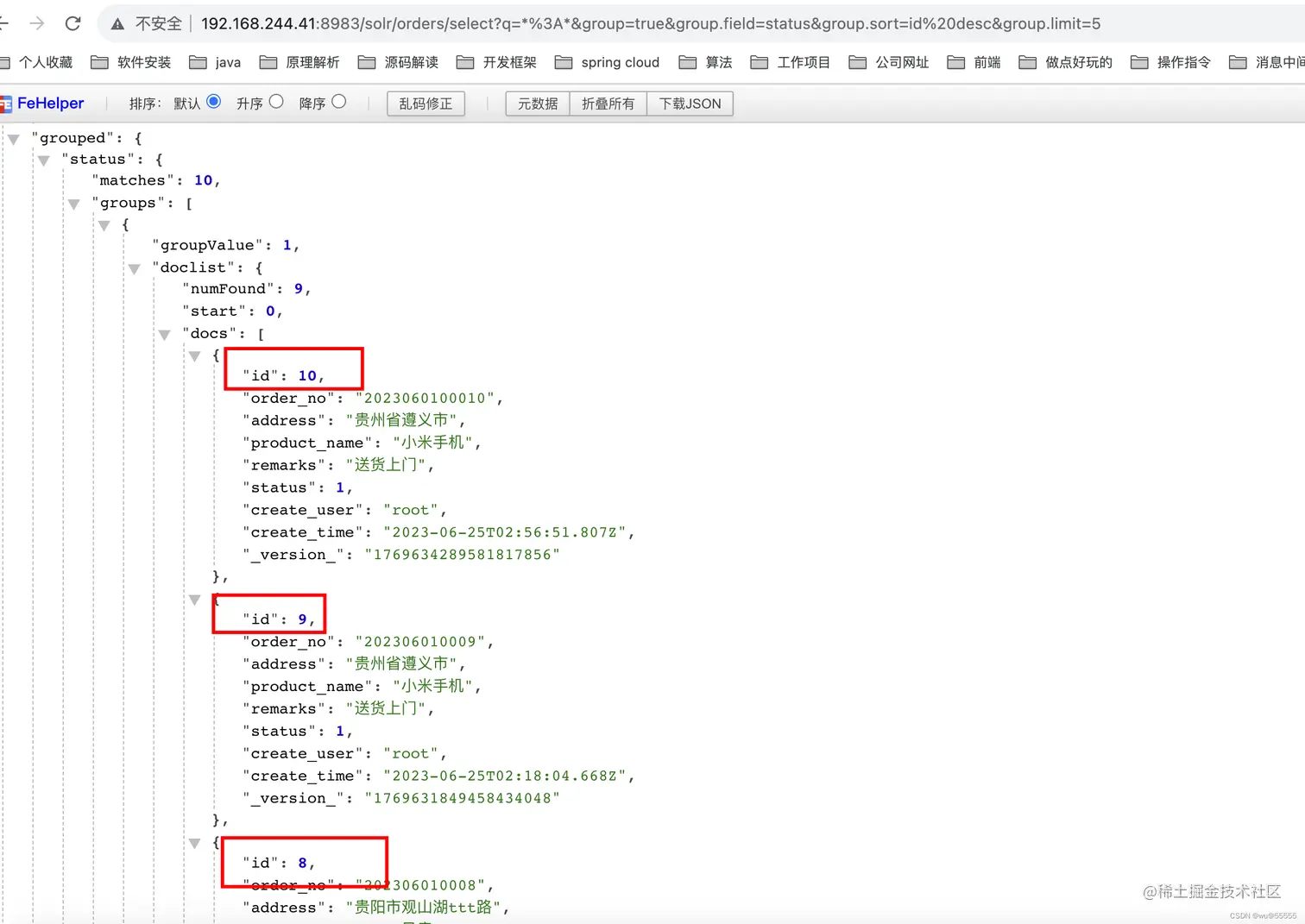
Task: Collapse the "groups" array node
Action: coord(74,204)
